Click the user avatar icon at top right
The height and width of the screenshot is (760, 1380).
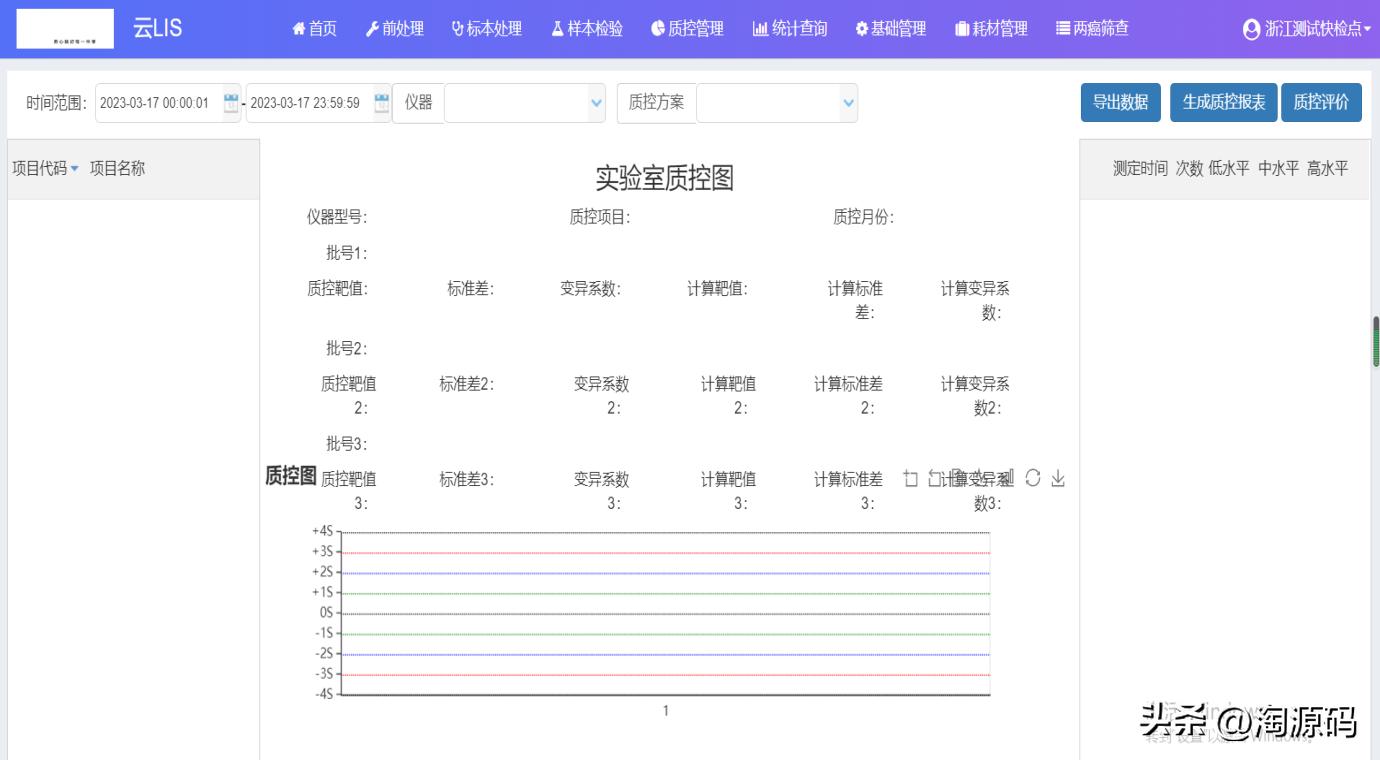click(1250, 29)
